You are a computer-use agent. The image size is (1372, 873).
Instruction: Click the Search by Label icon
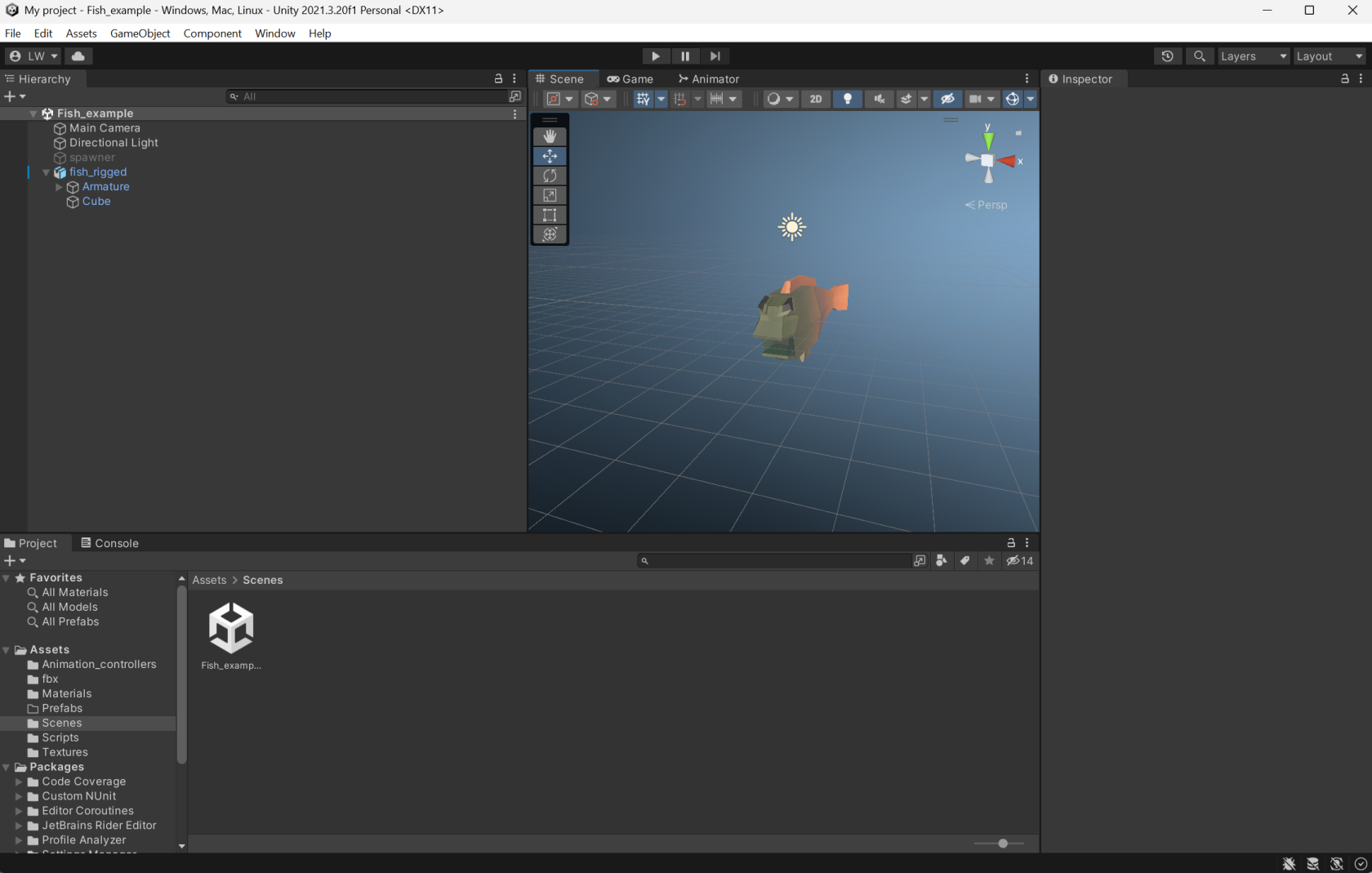pyautogui.click(x=965, y=561)
